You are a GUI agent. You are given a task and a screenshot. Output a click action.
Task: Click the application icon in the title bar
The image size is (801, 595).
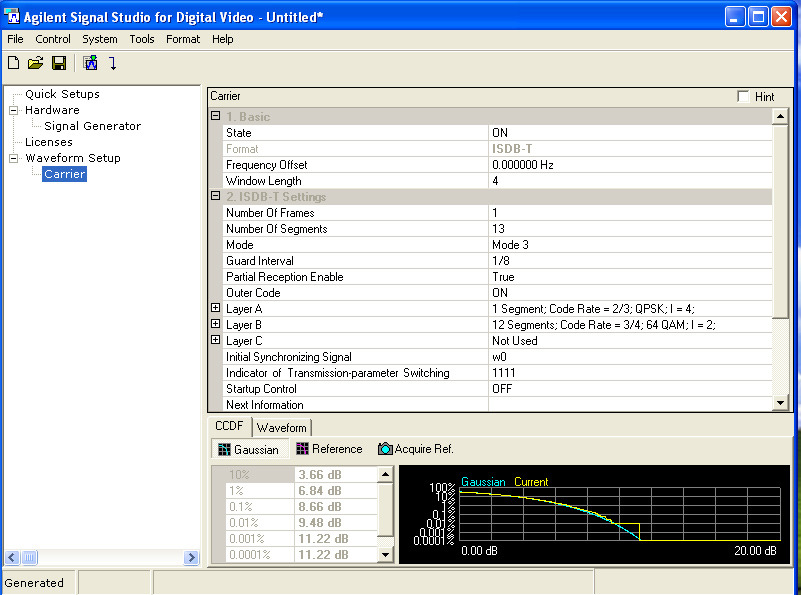pos(12,17)
